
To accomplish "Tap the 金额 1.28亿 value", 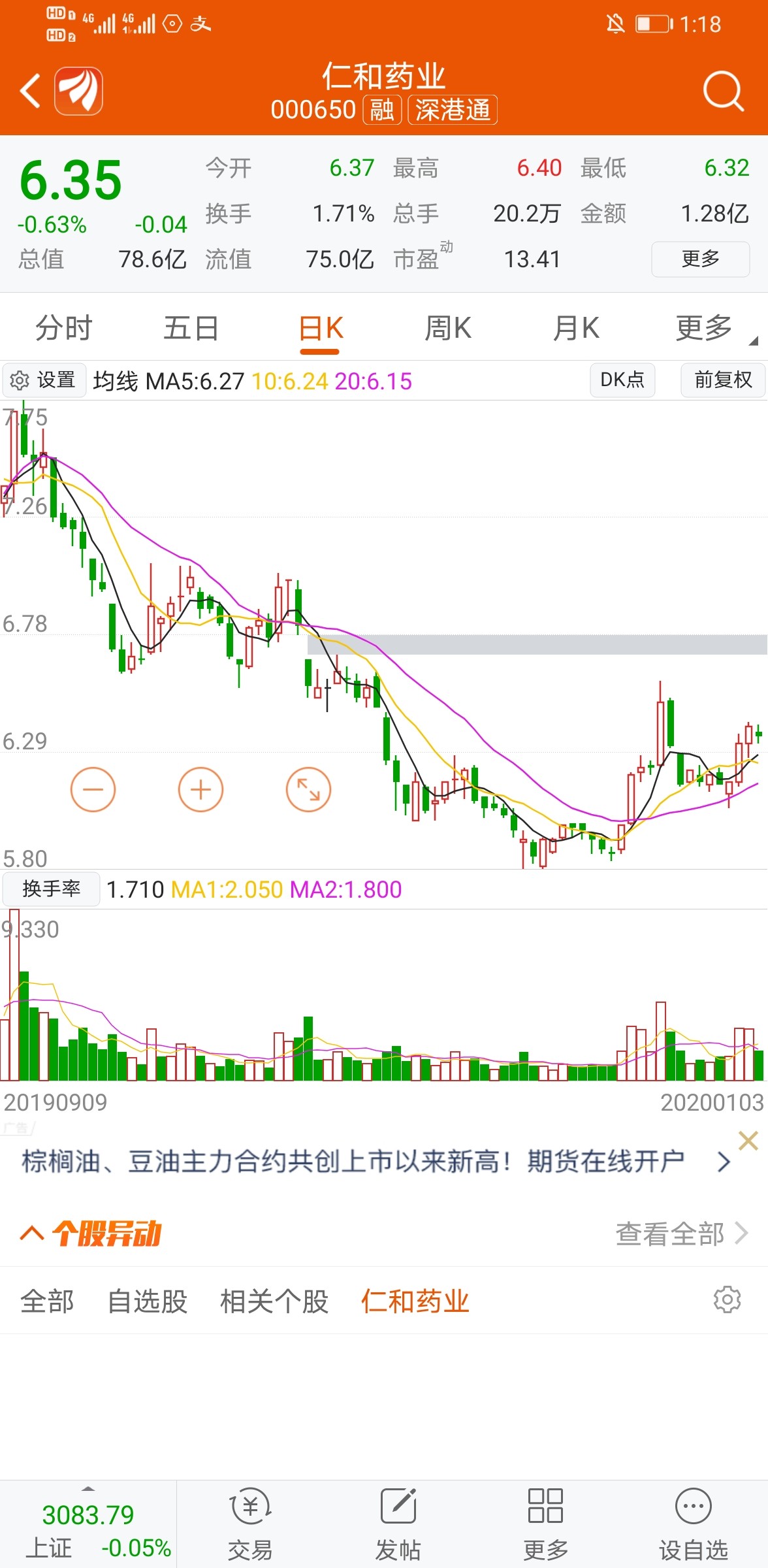I will (714, 214).
